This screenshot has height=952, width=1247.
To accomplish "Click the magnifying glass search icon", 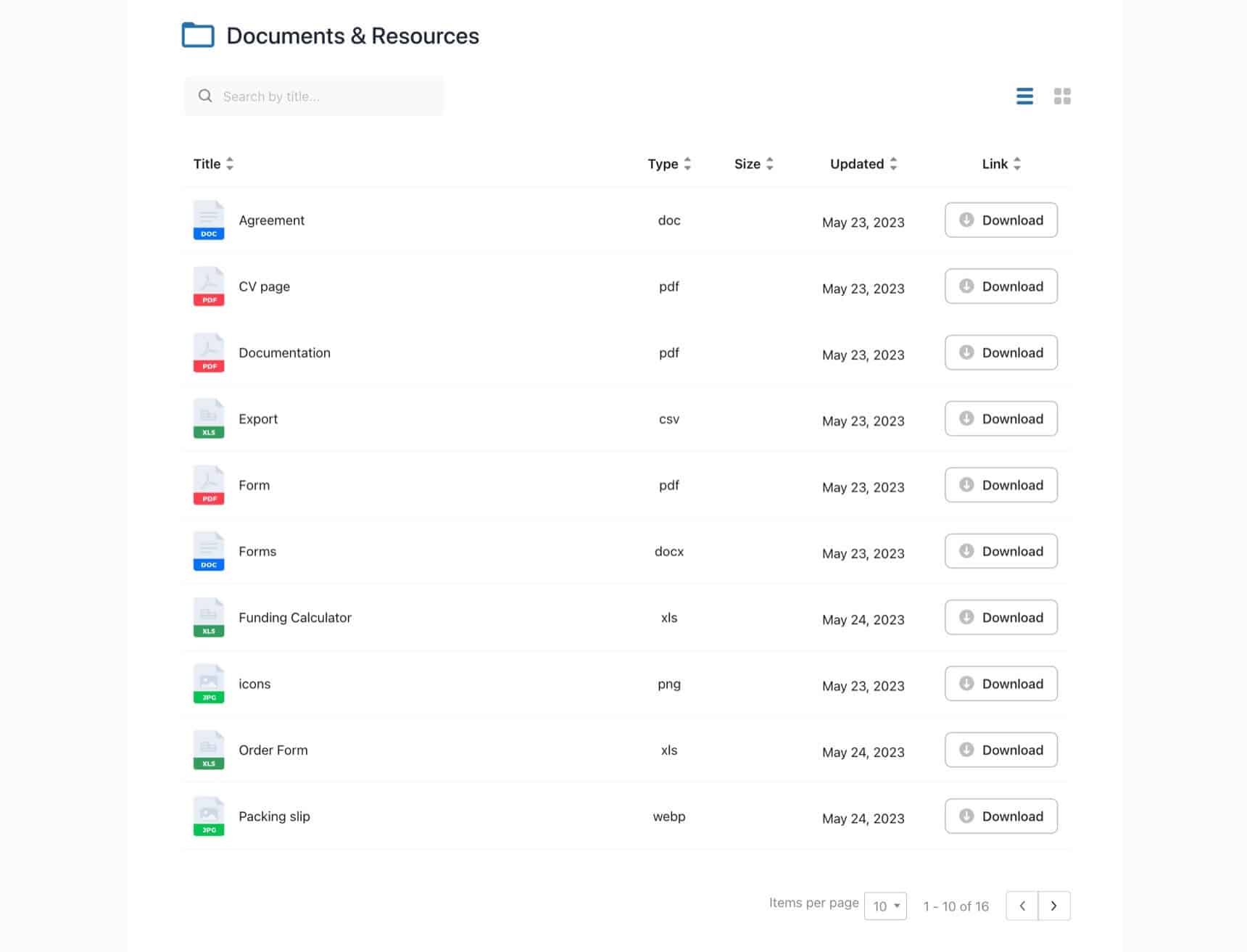I will pos(205,96).
